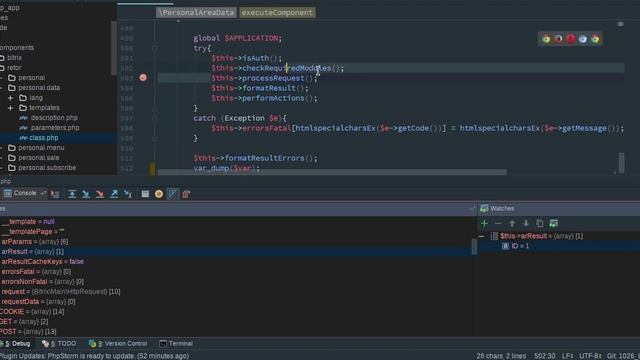The image size is (640, 360).
Task: Click the Plugin Updates status bar message
Action: pyautogui.click(x=95, y=356)
